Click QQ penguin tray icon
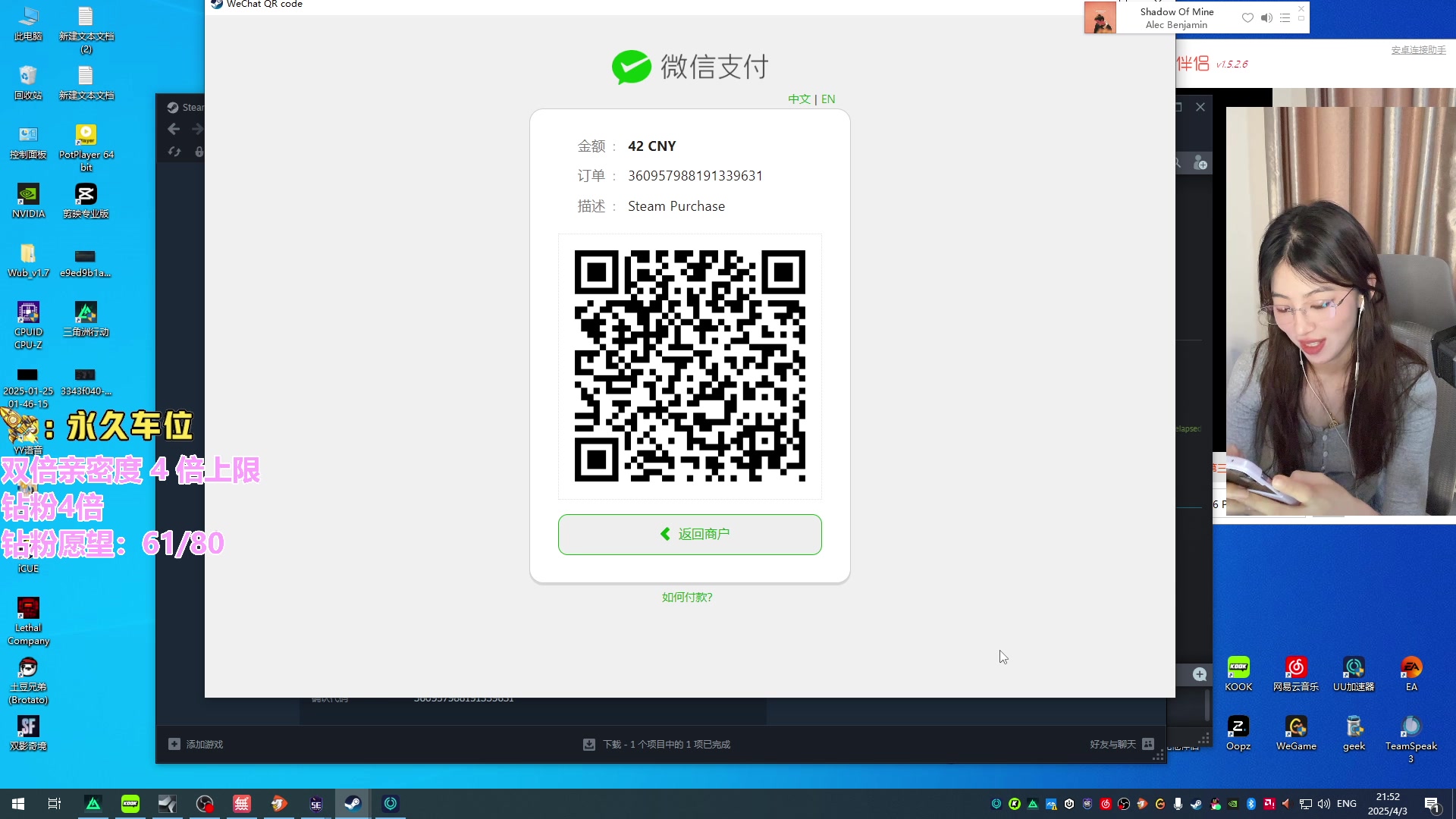 click(x=1216, y=804)
